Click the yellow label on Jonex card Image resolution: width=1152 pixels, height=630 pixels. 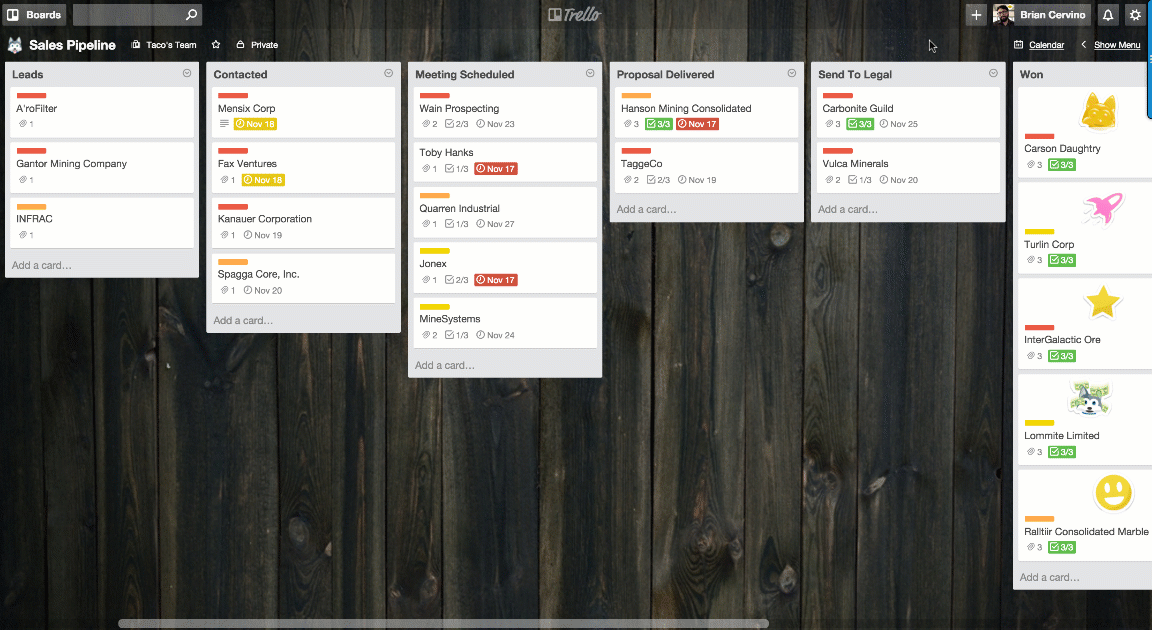coord(434,251)
